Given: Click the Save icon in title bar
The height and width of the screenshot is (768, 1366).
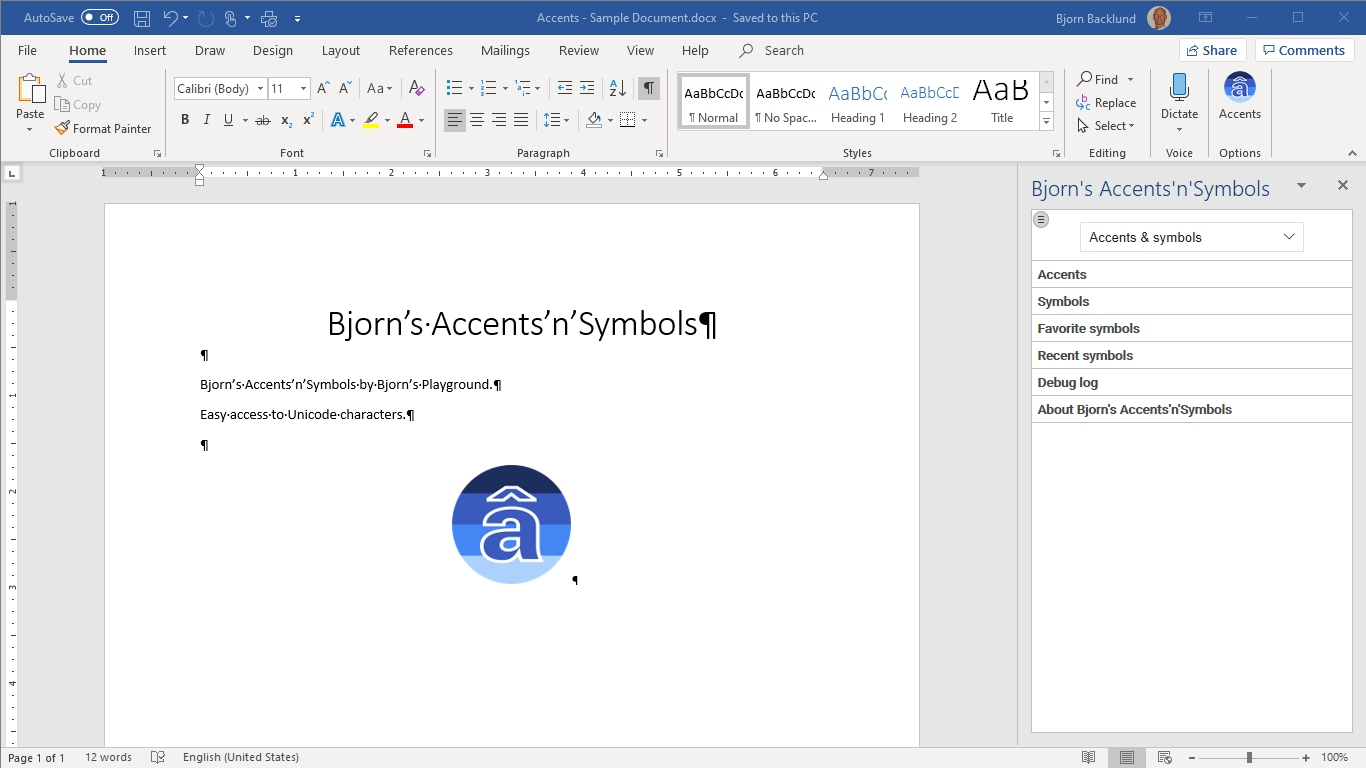Looking at the screenshot, I should pos(142,18).
